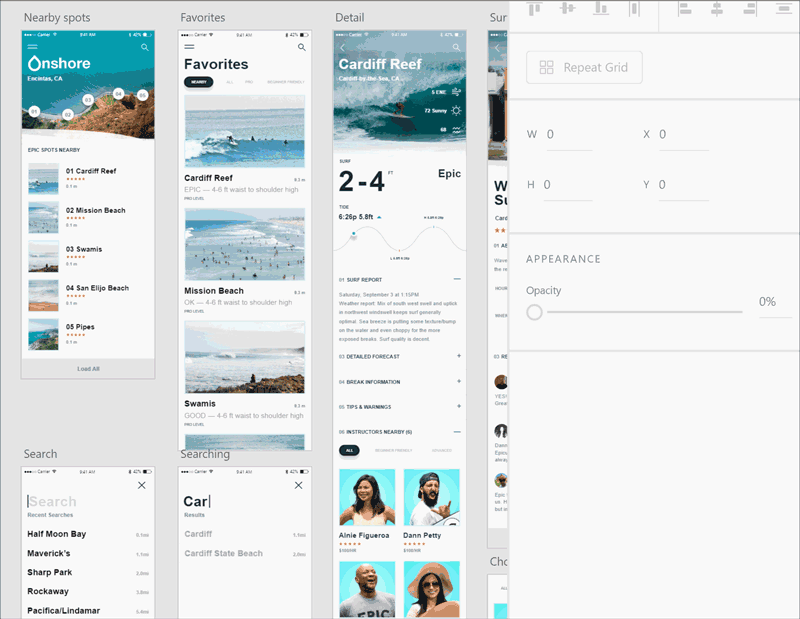This screenshot has height=619, width=800.
Task: Expand the 04 Break Information section
Action: 459,381
